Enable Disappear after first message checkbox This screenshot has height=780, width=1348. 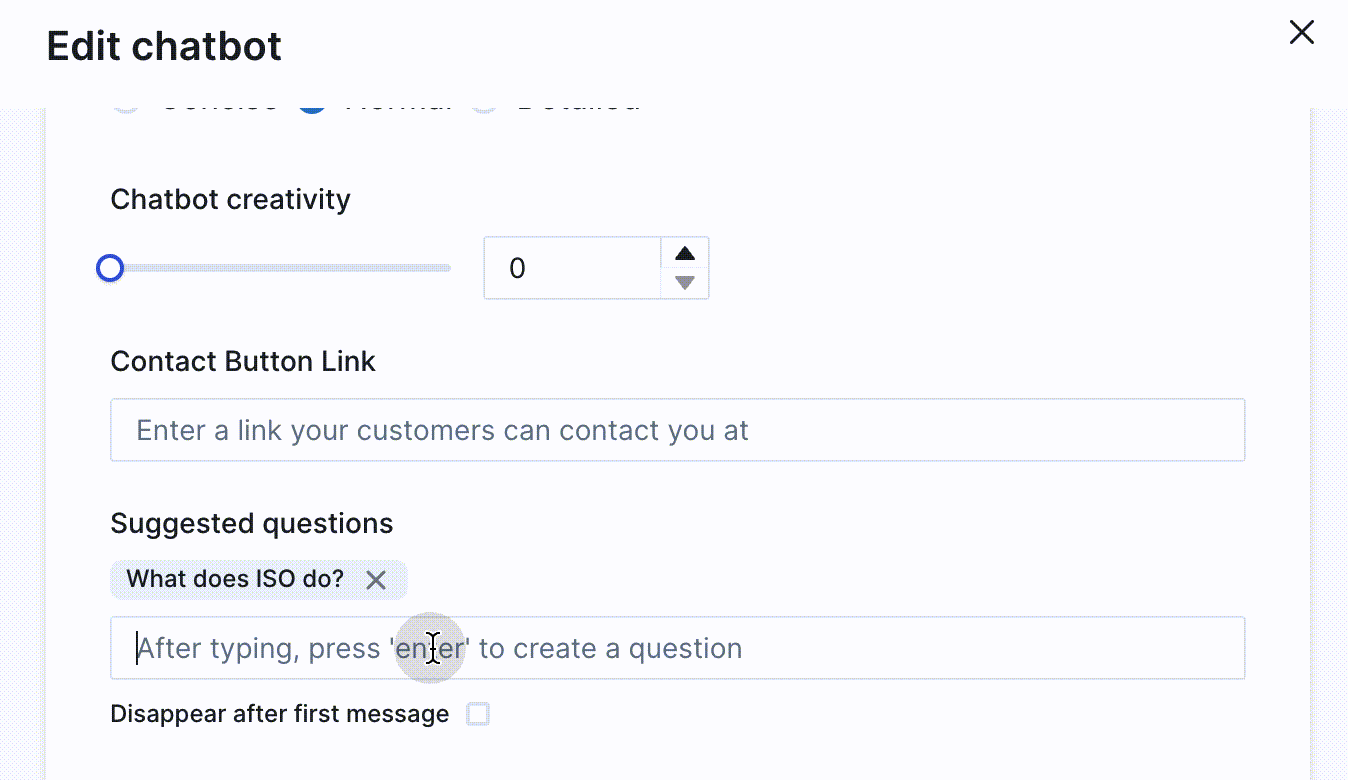(x=479, y=714)
